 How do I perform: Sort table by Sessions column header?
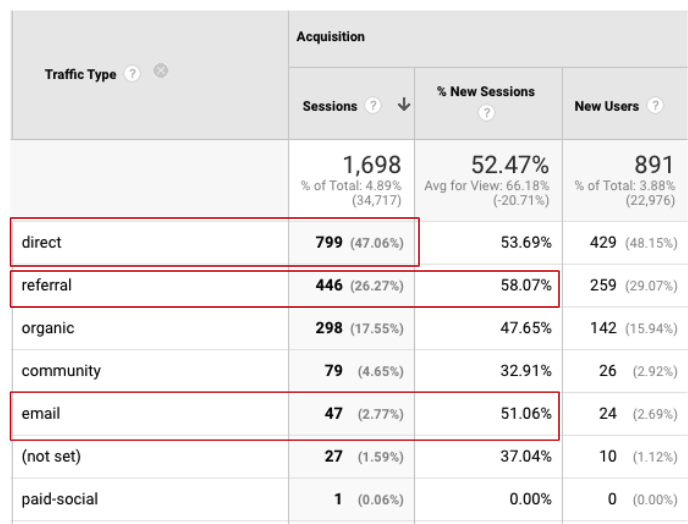330,106
